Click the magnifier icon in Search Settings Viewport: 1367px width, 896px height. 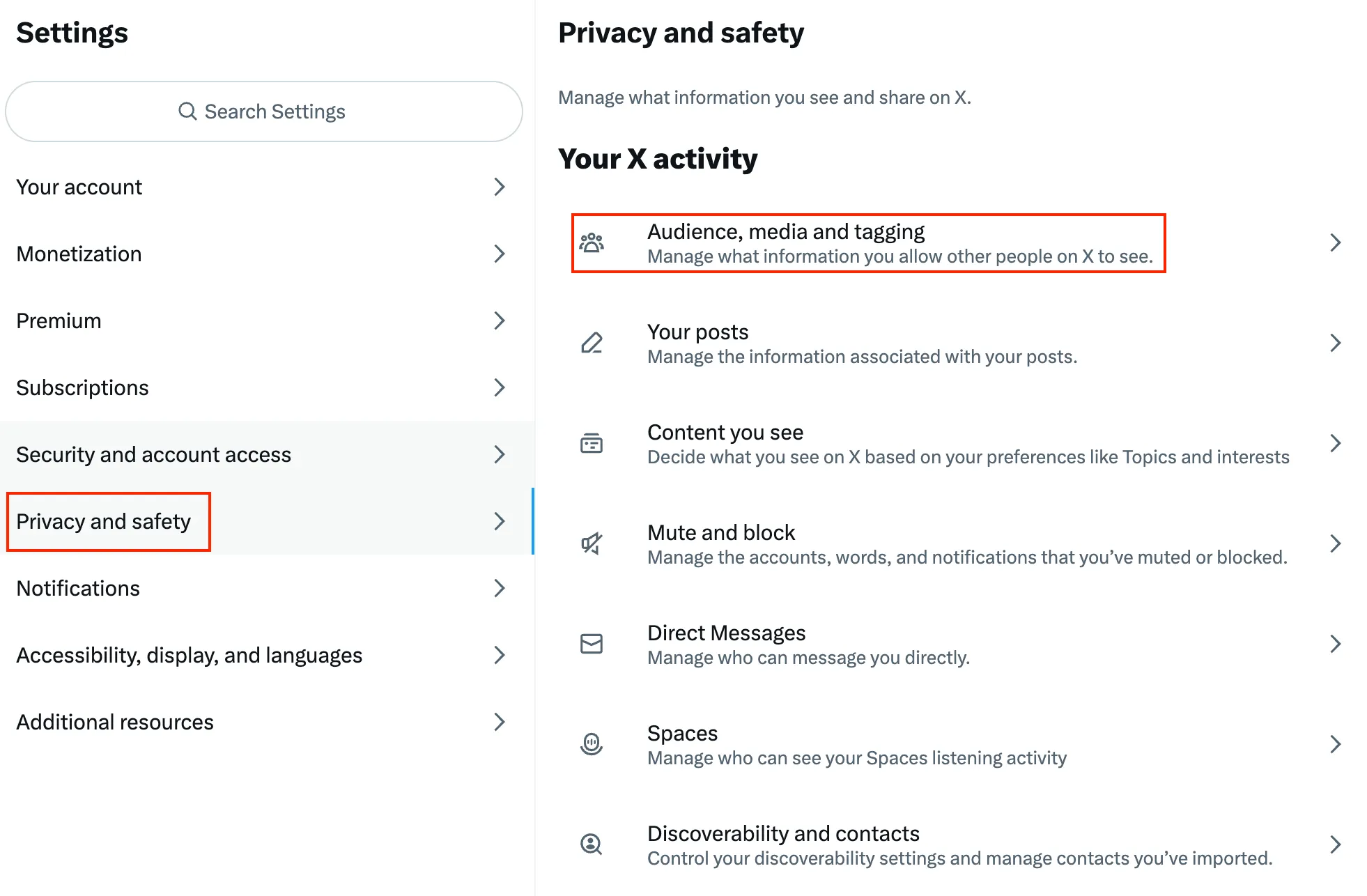coord(187,111)
